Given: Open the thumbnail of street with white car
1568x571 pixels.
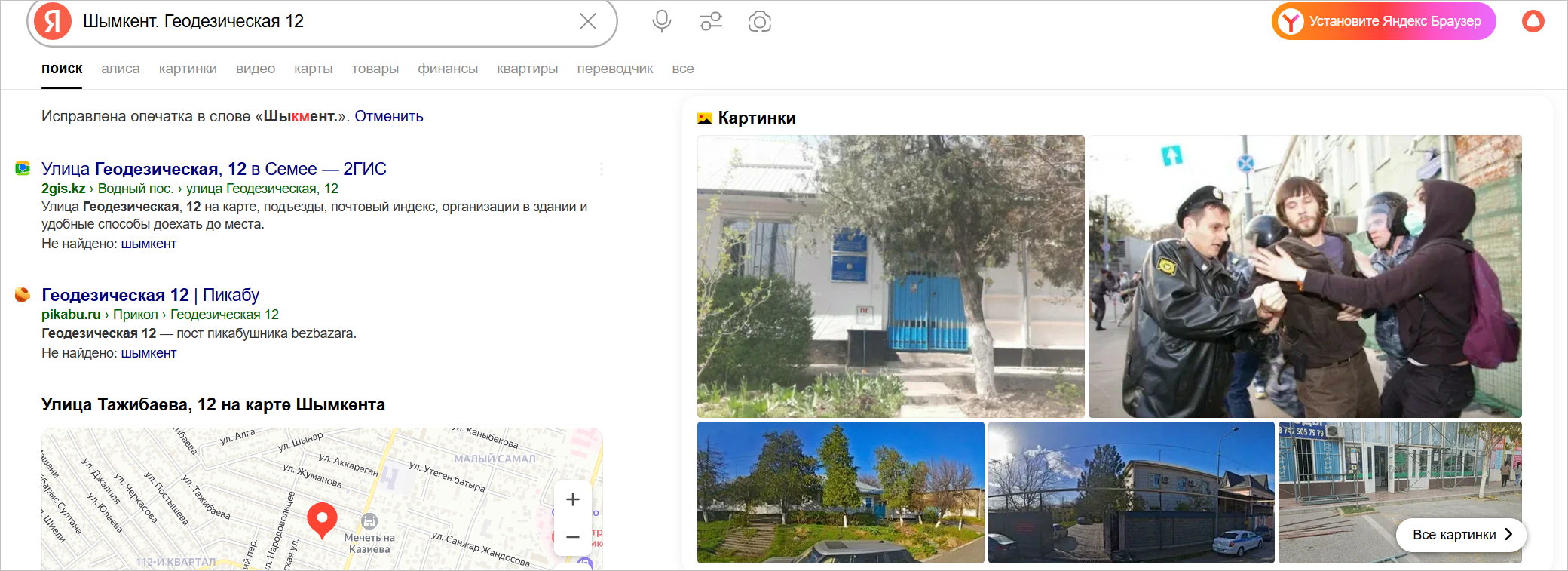Looking at the screenshot, I should [1132, 493].
